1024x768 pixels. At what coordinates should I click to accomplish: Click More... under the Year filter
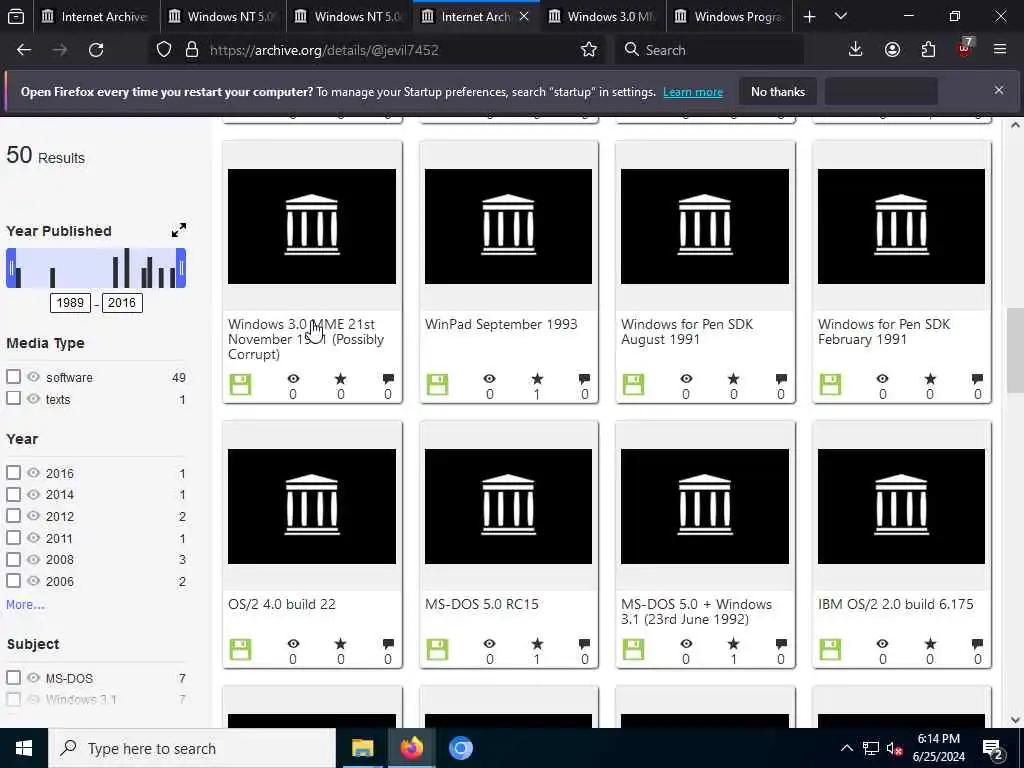[25, 605]
